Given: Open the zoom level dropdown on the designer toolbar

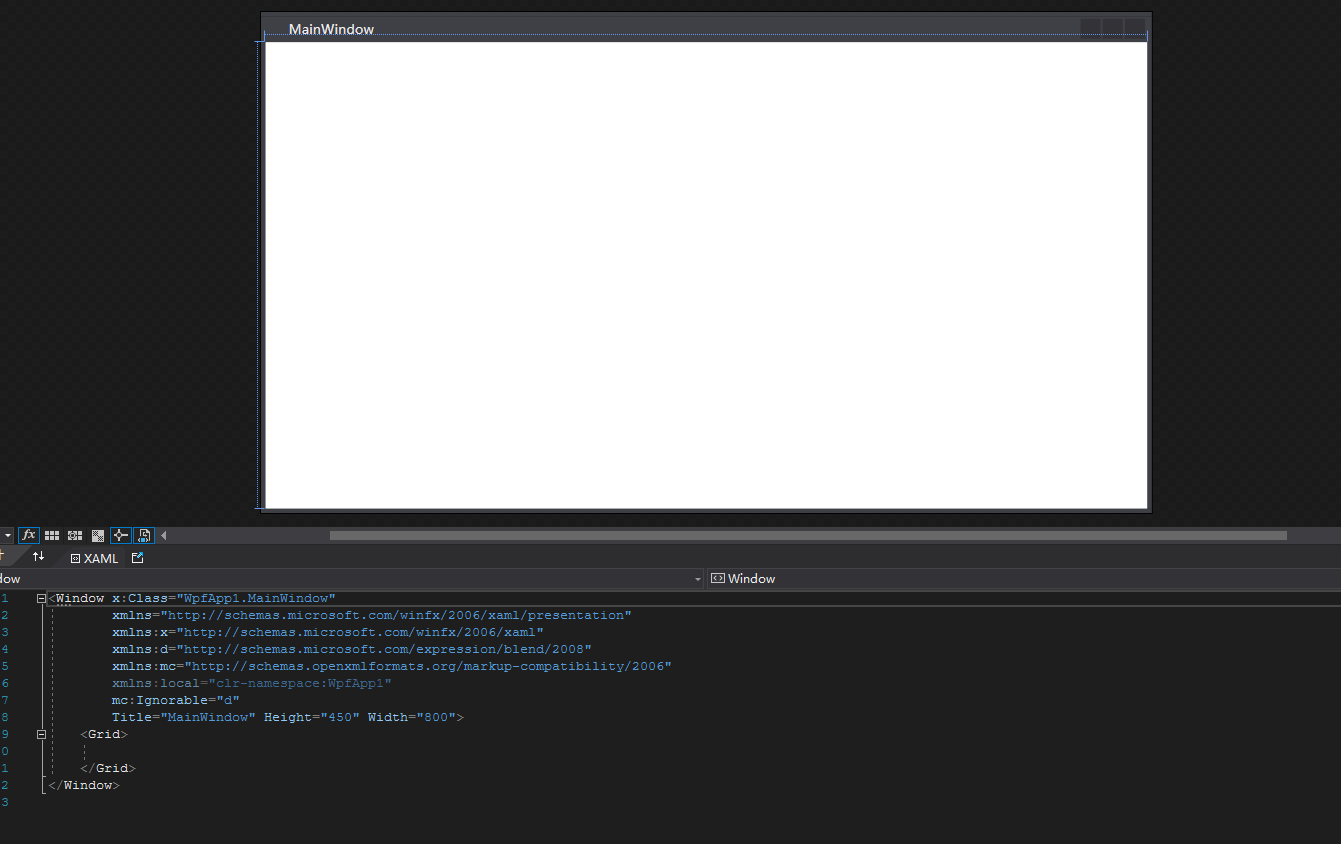Looking at the screenshot, I should 7,534.
